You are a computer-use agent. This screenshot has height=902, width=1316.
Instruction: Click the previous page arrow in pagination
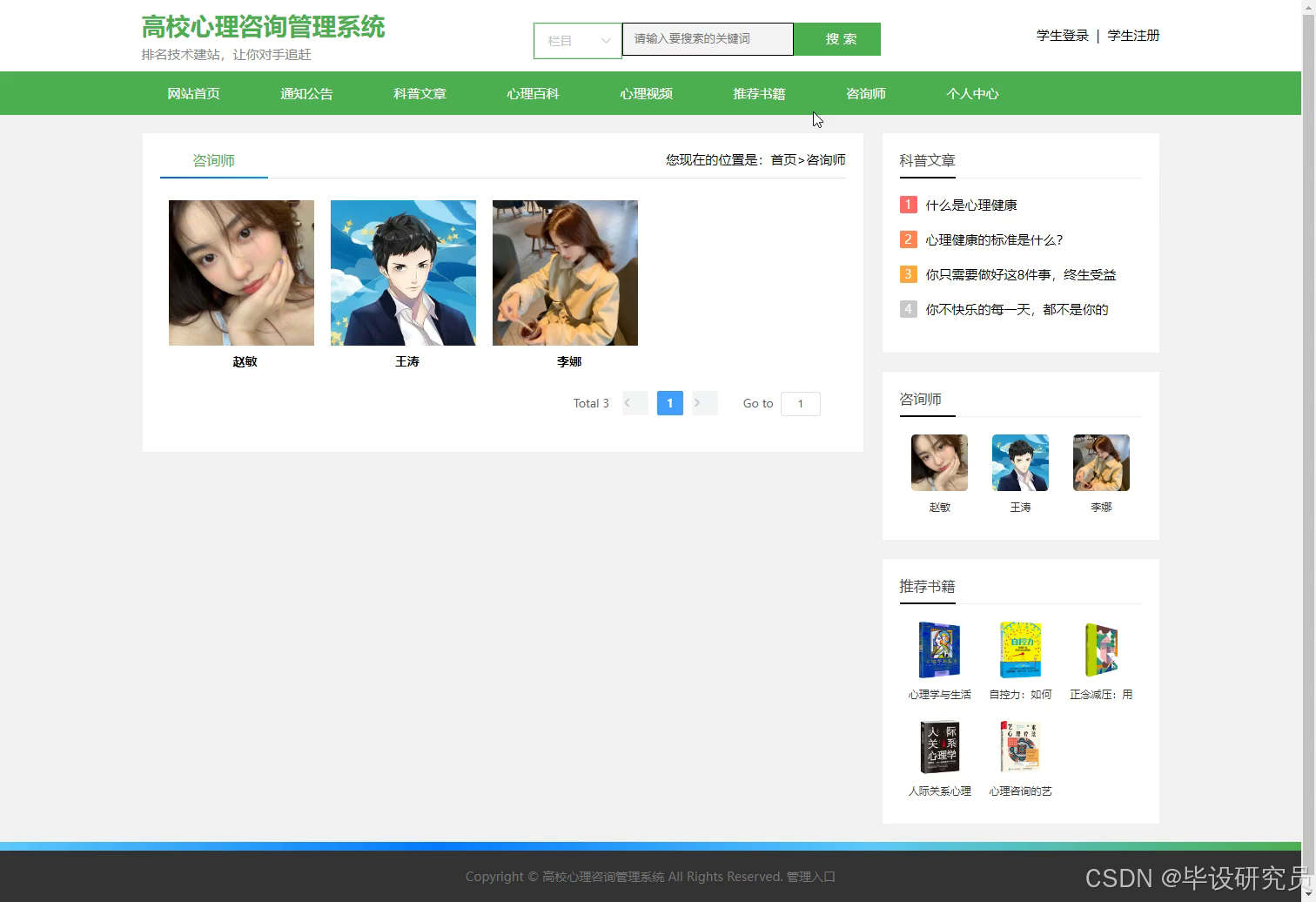634,403
